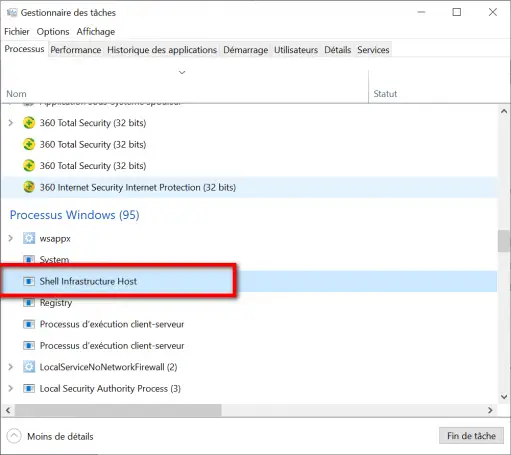Close the Gestionnaire des tâches window

pos(493,12)
